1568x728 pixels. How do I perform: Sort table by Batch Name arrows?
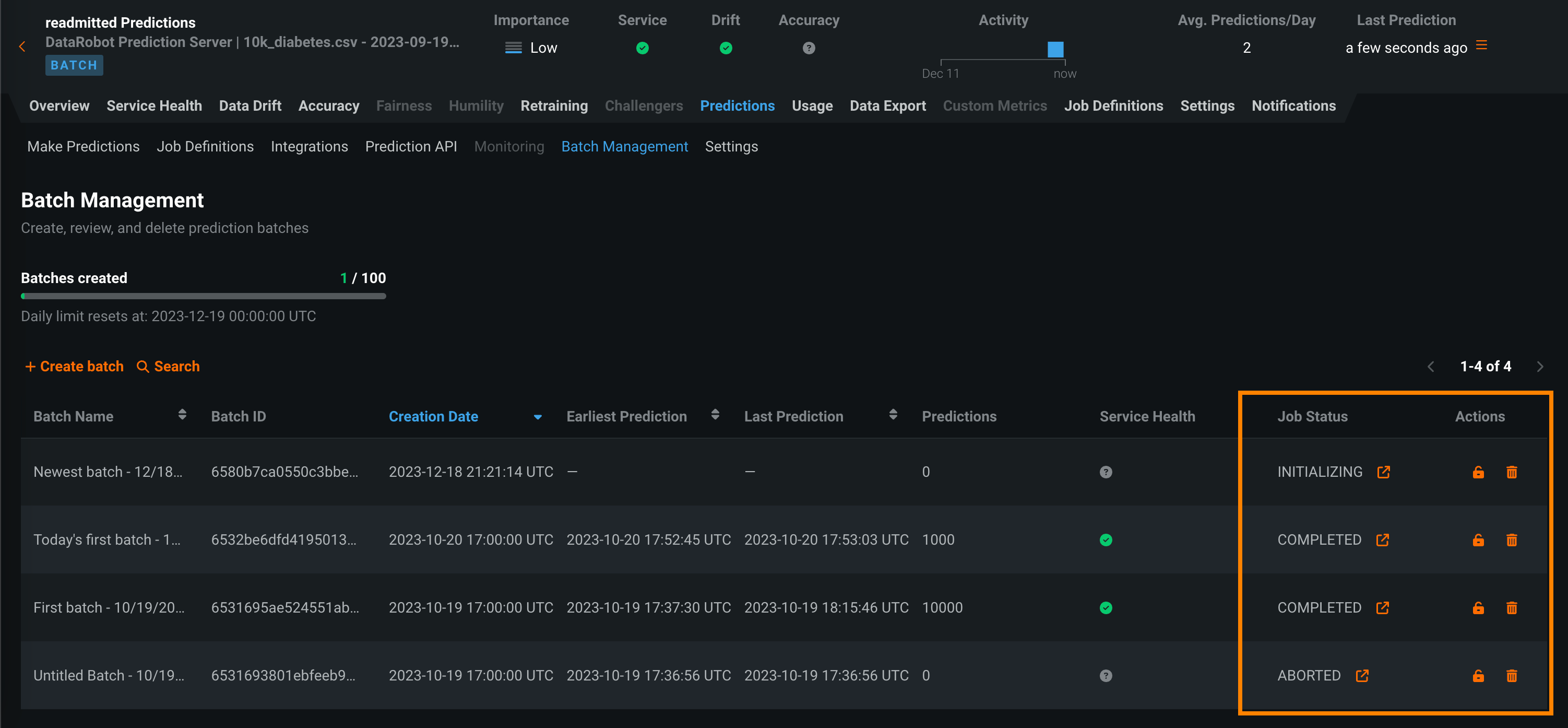pyautogui.click(x=182, y=415)
